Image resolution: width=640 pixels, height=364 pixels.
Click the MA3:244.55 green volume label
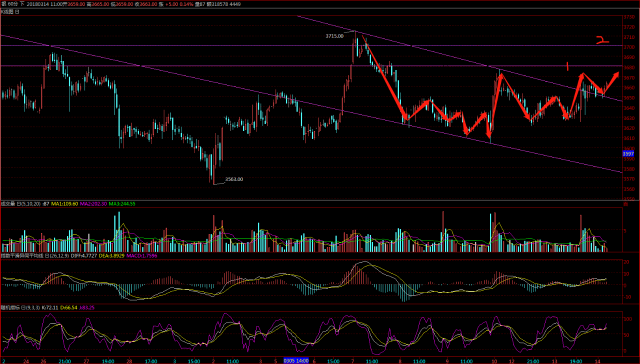122,204
